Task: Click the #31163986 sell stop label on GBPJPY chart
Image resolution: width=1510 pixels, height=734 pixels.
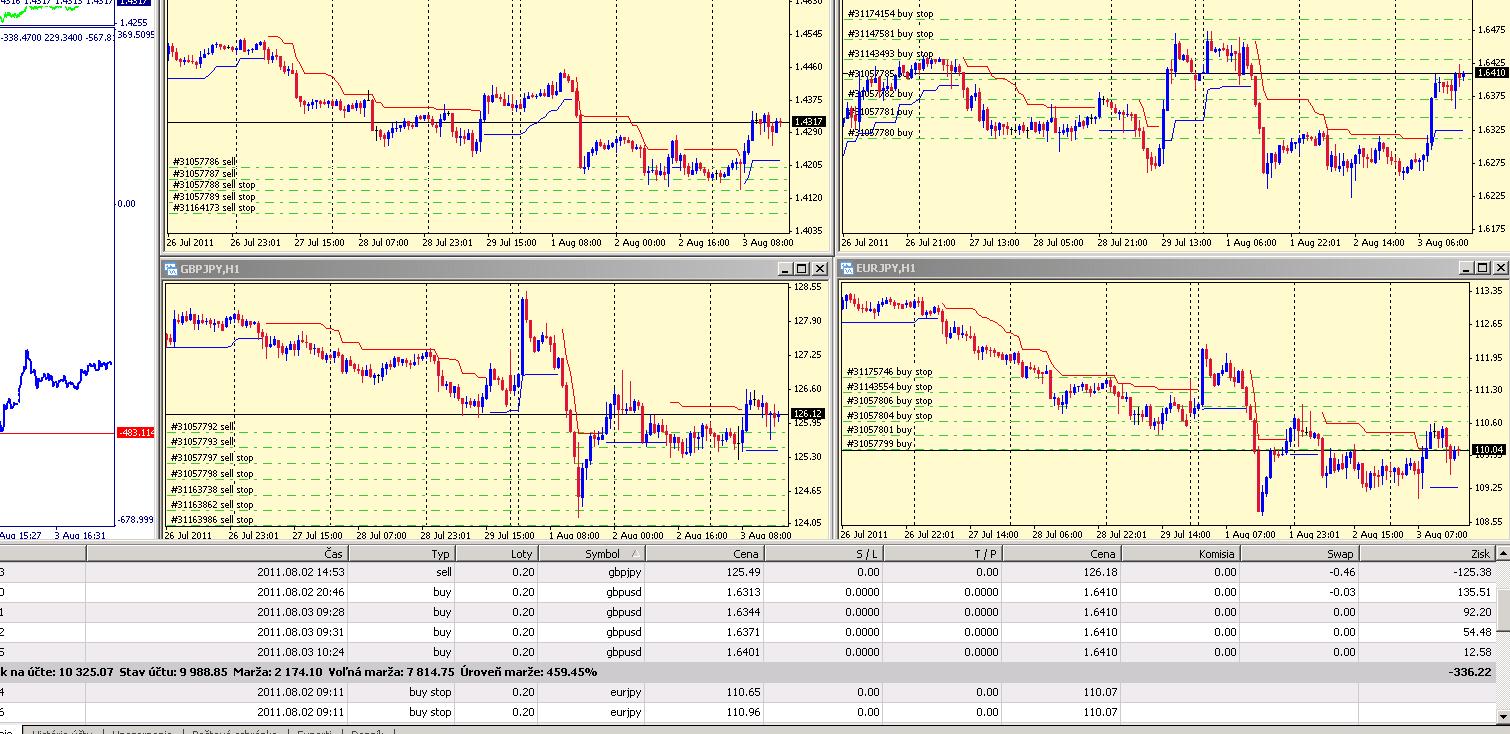Action: click(x=212, y=520)
